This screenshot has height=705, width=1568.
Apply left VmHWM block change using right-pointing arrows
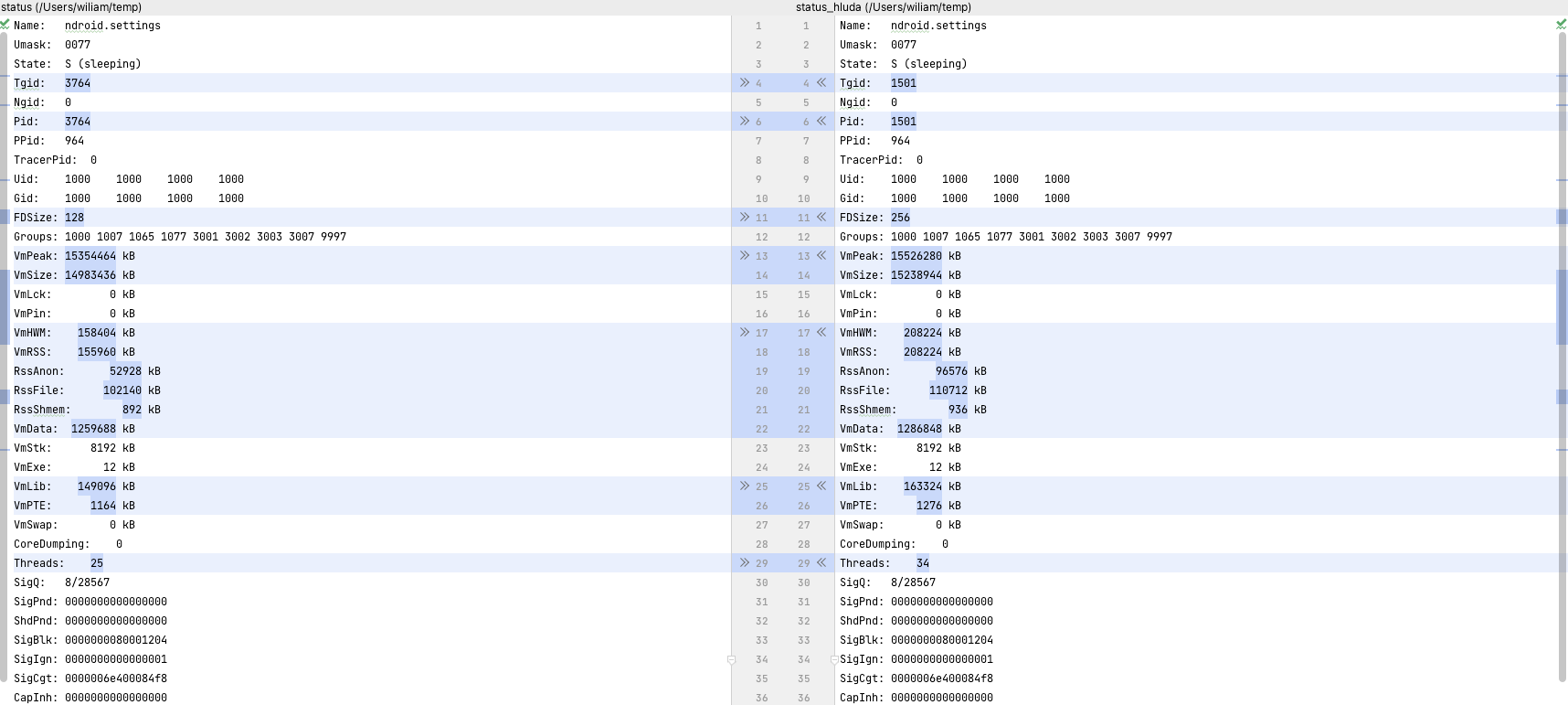point(745,332)
